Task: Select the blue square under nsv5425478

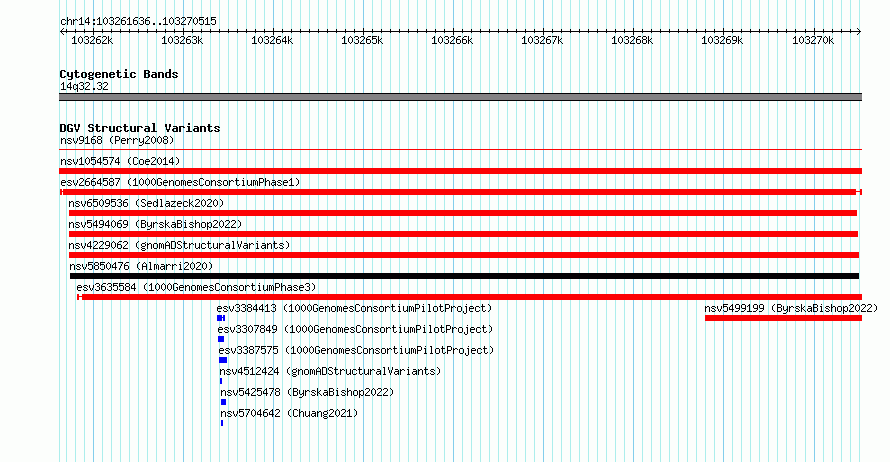Action: coord(223,402)
